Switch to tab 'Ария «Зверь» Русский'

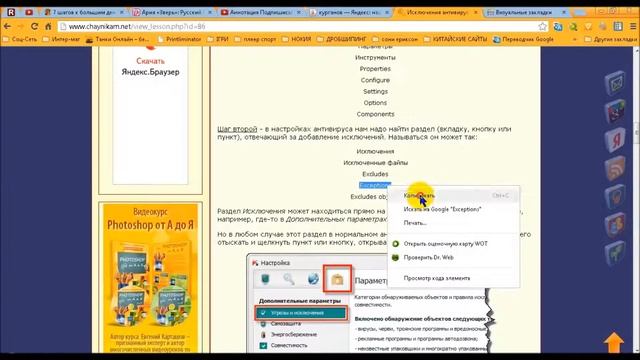[x=171, y=12]
